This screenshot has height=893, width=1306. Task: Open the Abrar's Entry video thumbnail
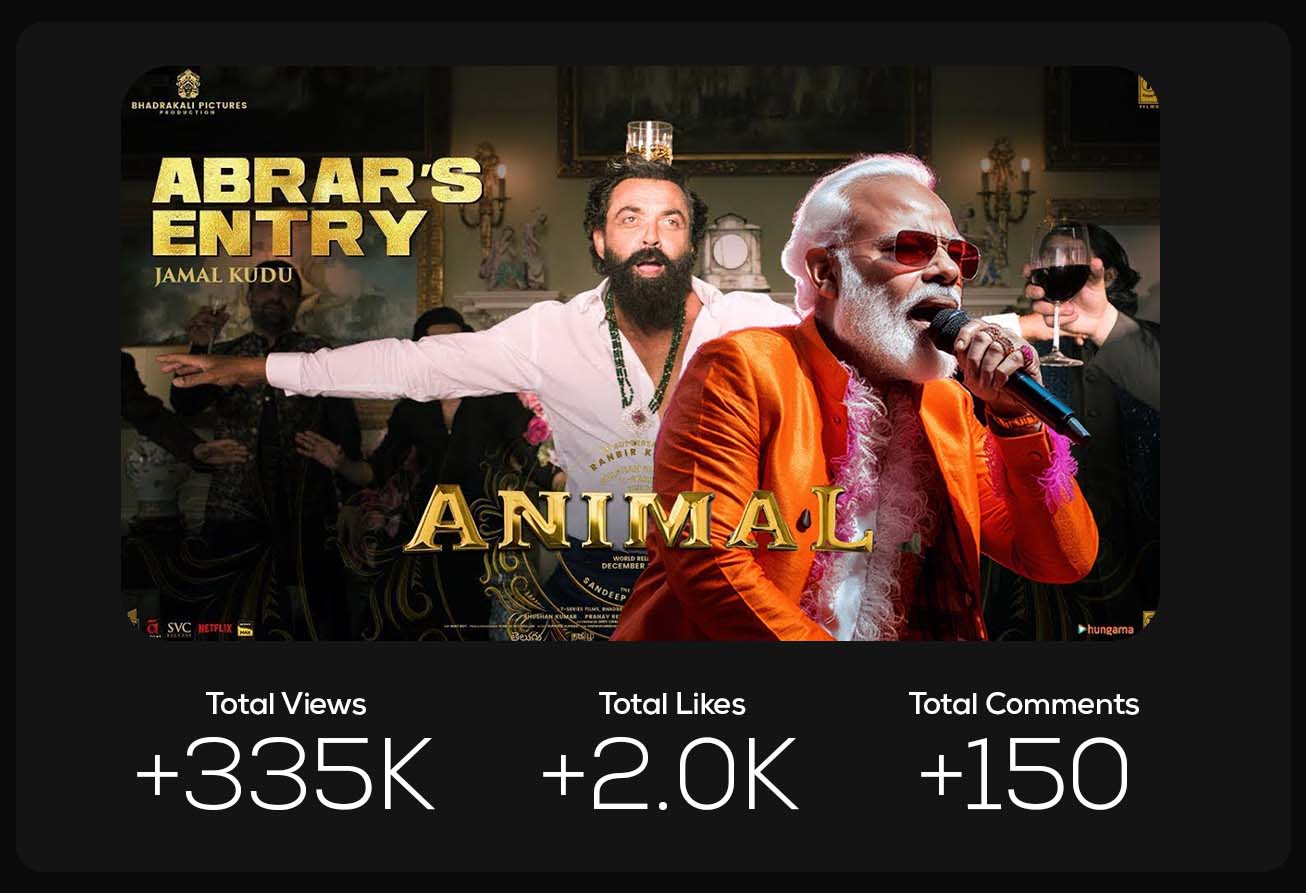(640, 353)
